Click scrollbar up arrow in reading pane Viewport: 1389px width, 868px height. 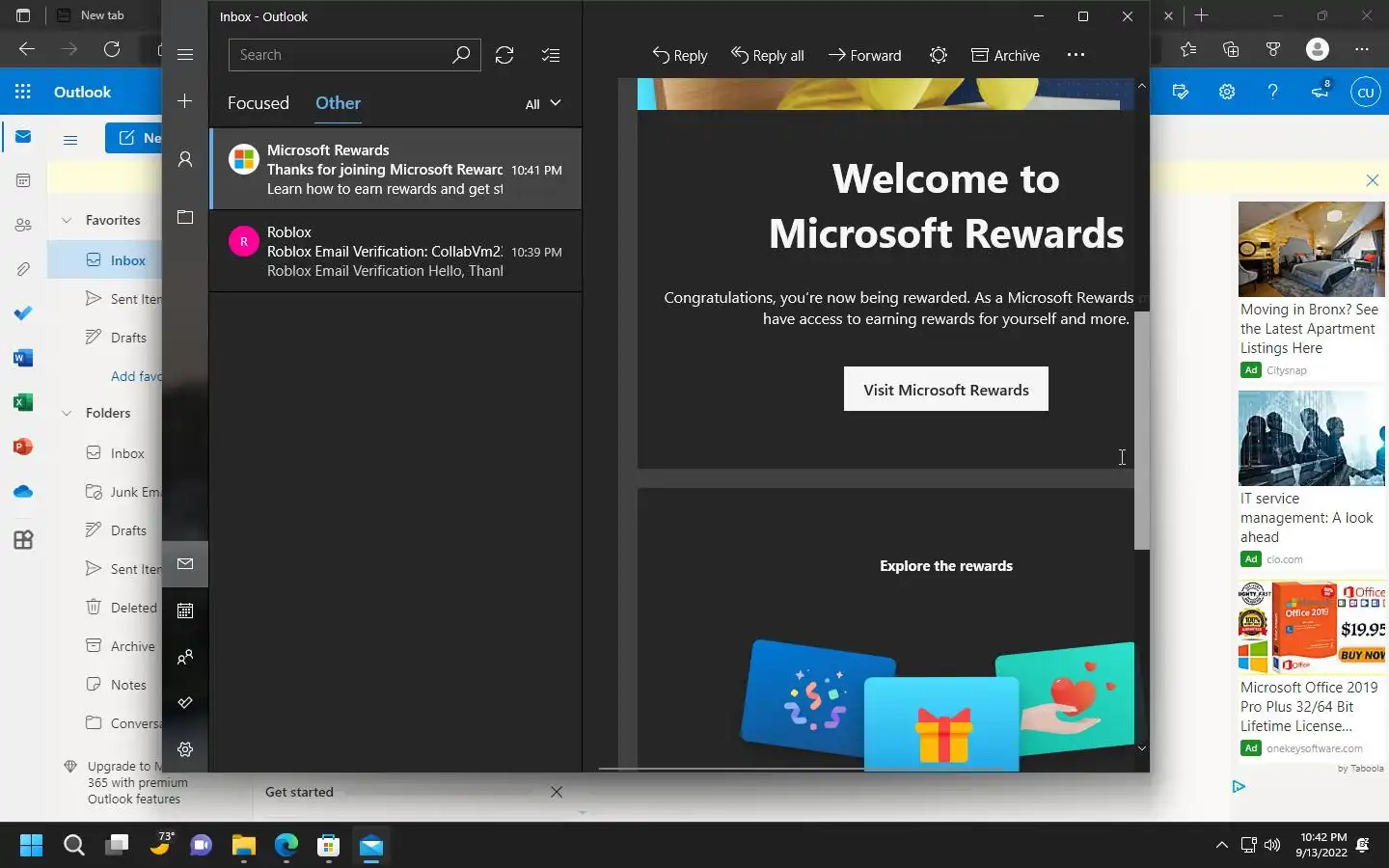[x=1142, y=87]
